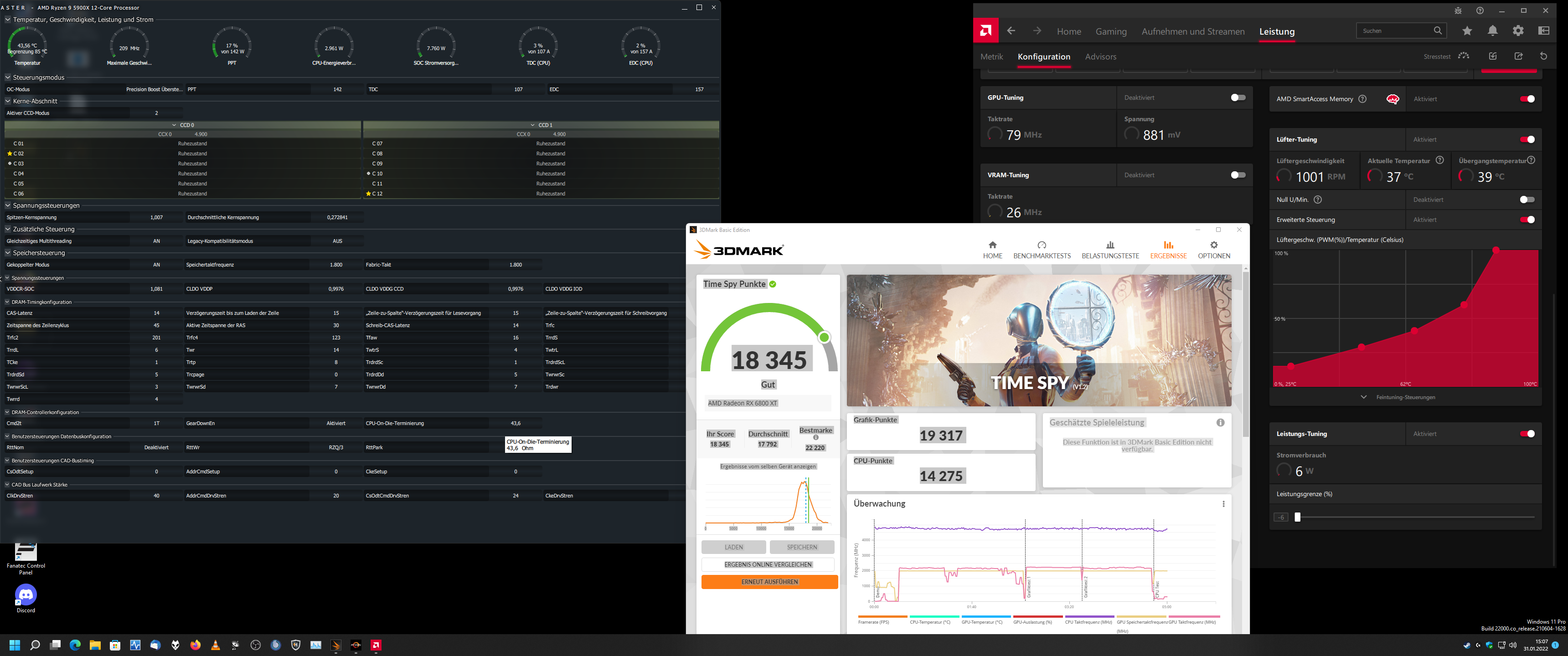Click the back arrow in Radeon Software
The width and height of the screenshot is (1568, 656).
(x=1011, y=31)
